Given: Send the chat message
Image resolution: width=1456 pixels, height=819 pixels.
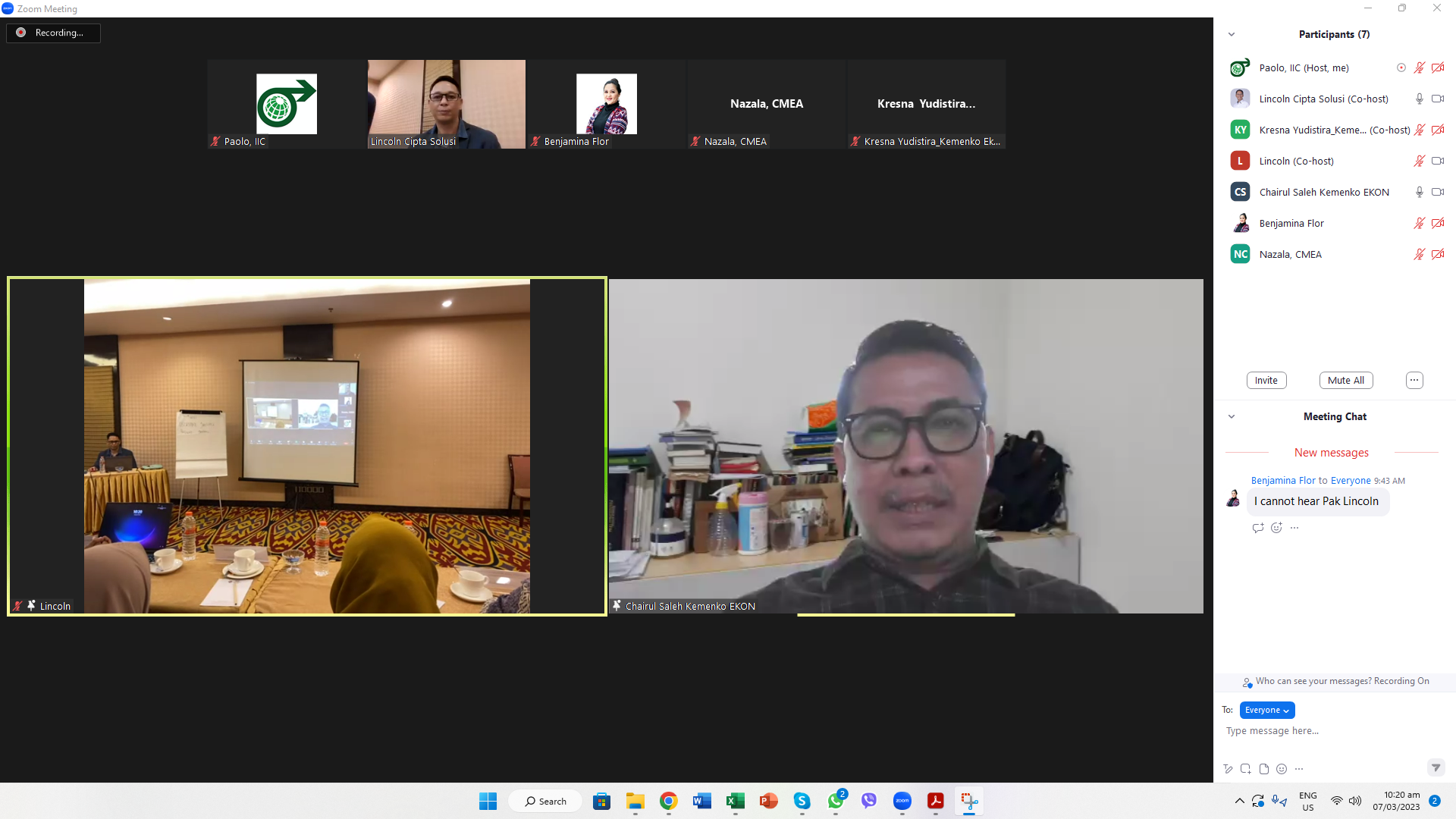Looking at the screenshot, I should 1436,768.
